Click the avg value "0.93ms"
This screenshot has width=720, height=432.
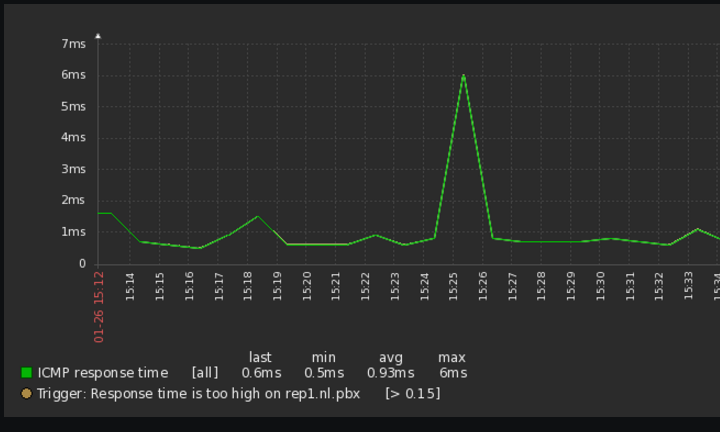tap(390, 373)
